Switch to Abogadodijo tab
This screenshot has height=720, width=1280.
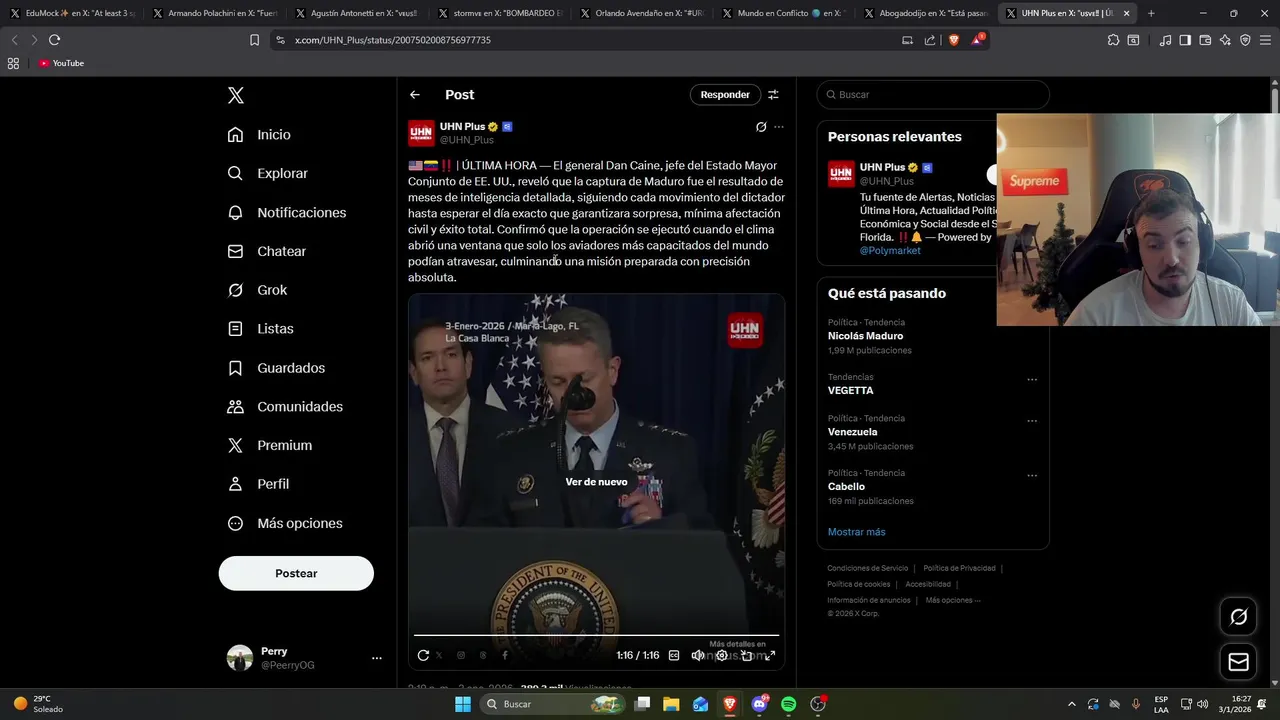click(x=925, y=13)
